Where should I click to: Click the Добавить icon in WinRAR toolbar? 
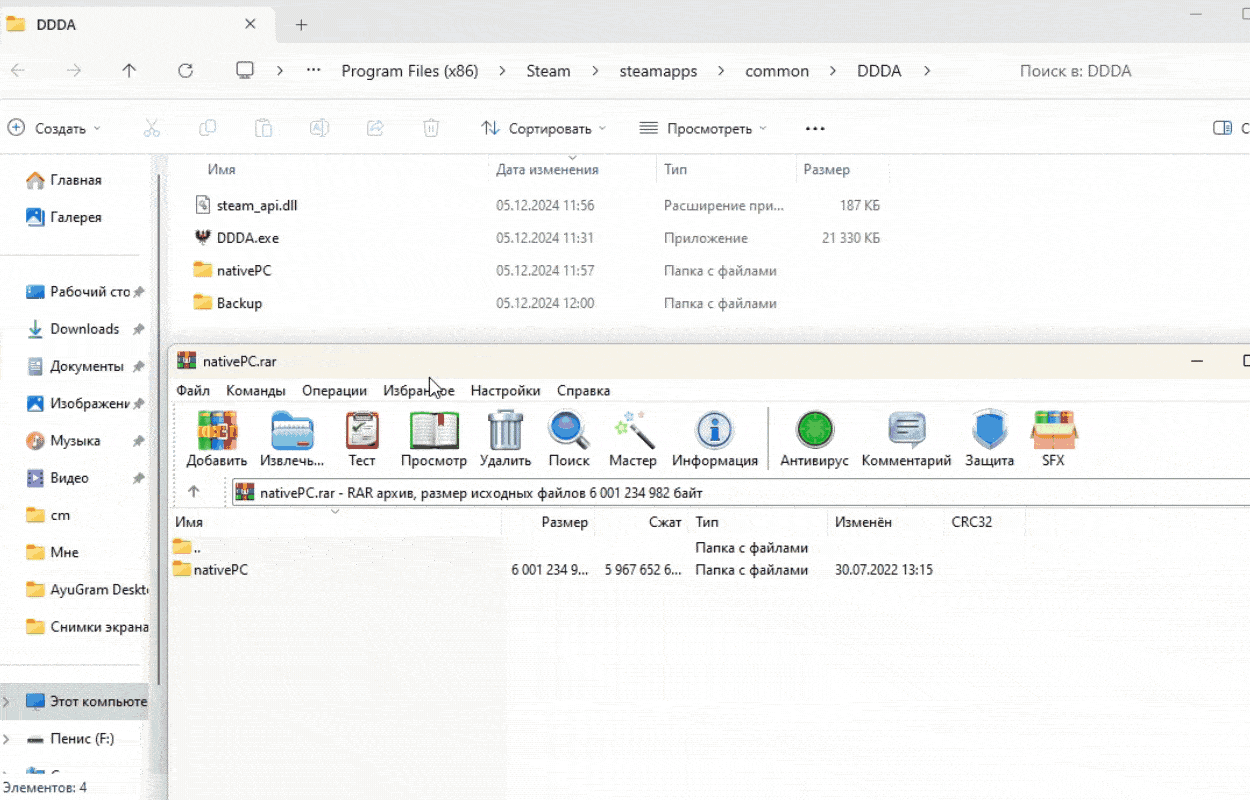(217, 439)
